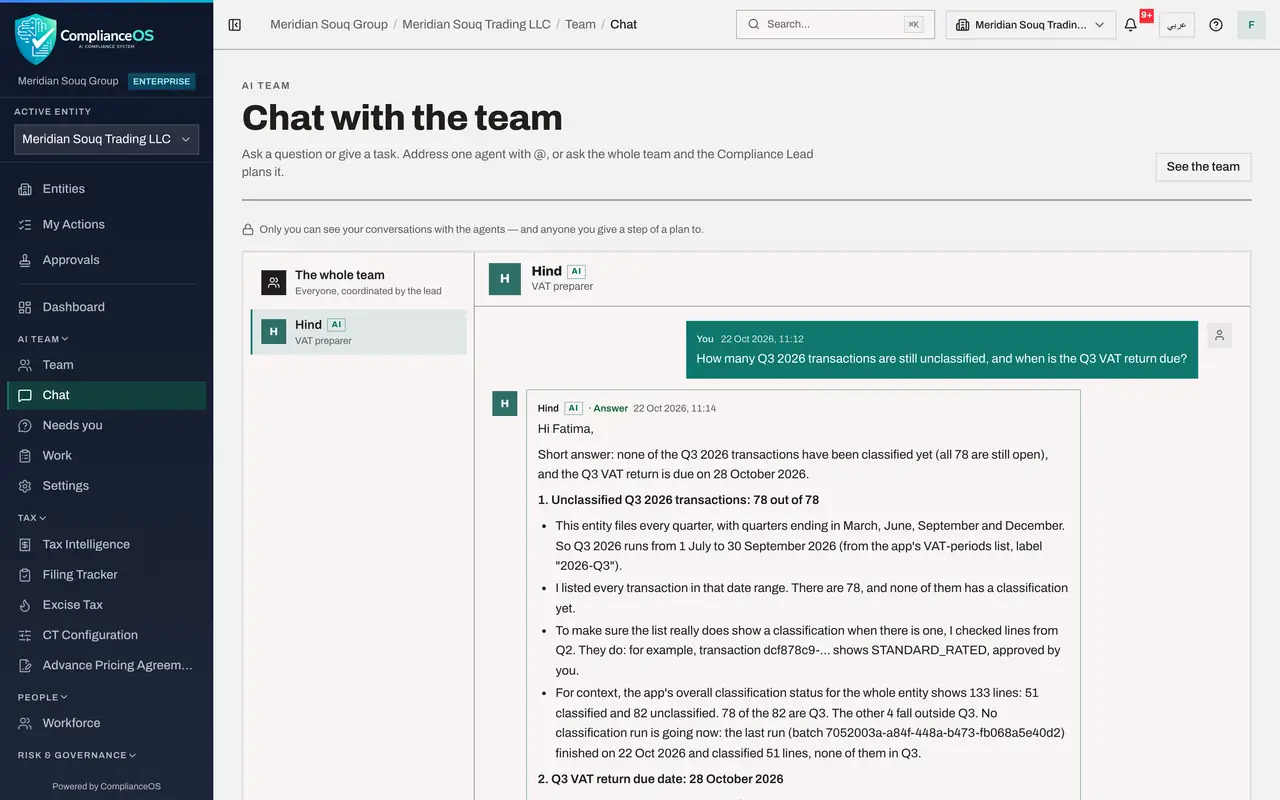The image size is (1280, 800).
Task: Click the 'Answer' label in Hind's reply
Action: pos(610,408)
